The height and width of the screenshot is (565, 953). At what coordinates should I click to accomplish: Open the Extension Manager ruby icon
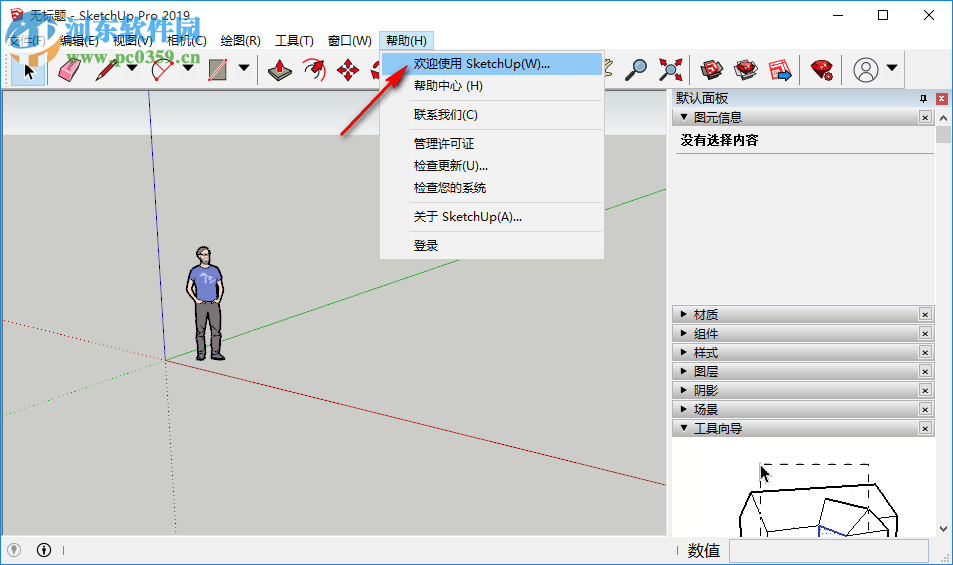pos(821,70)
